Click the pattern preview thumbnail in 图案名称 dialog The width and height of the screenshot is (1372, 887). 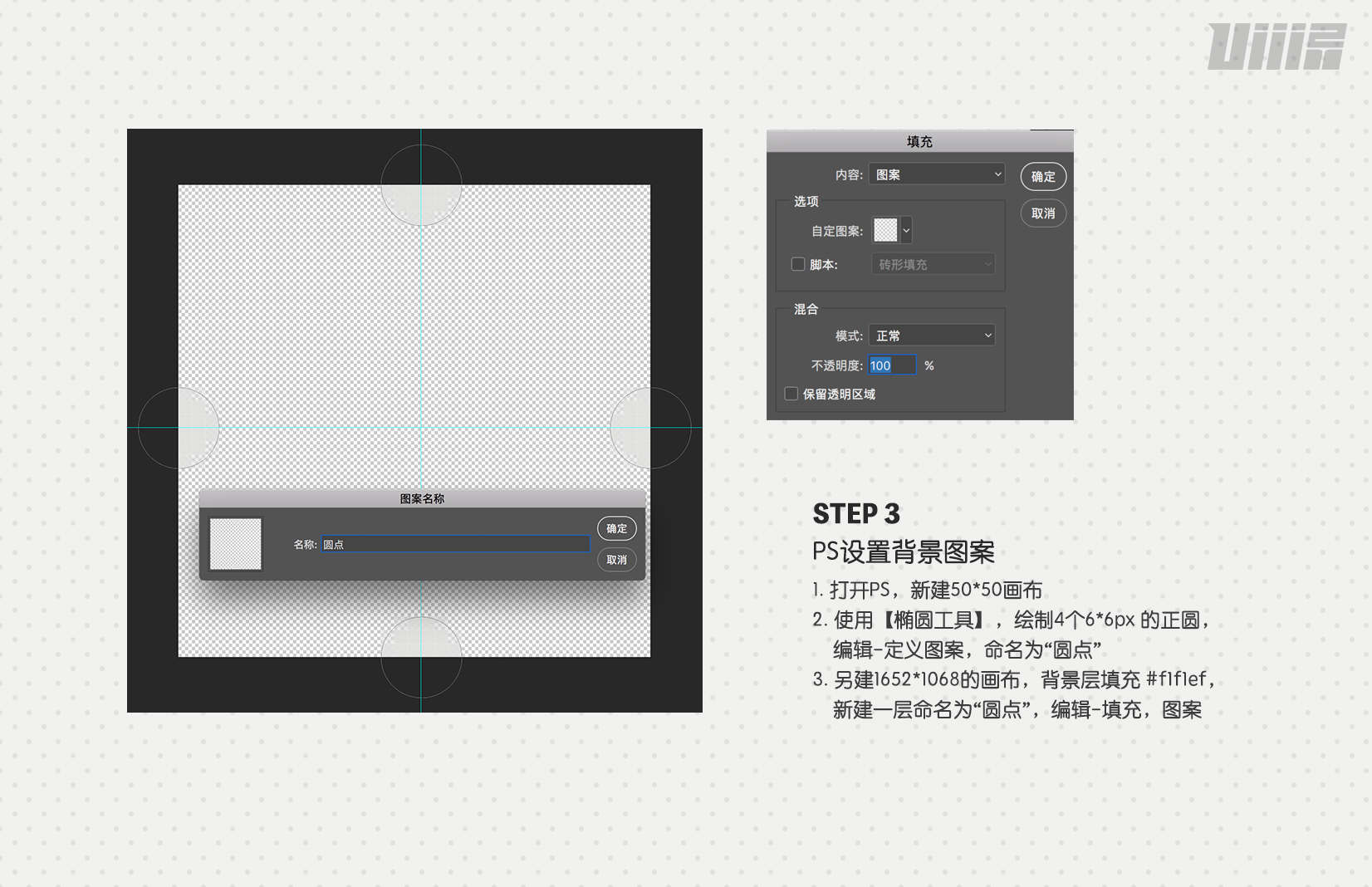click(x=236, y=544)
